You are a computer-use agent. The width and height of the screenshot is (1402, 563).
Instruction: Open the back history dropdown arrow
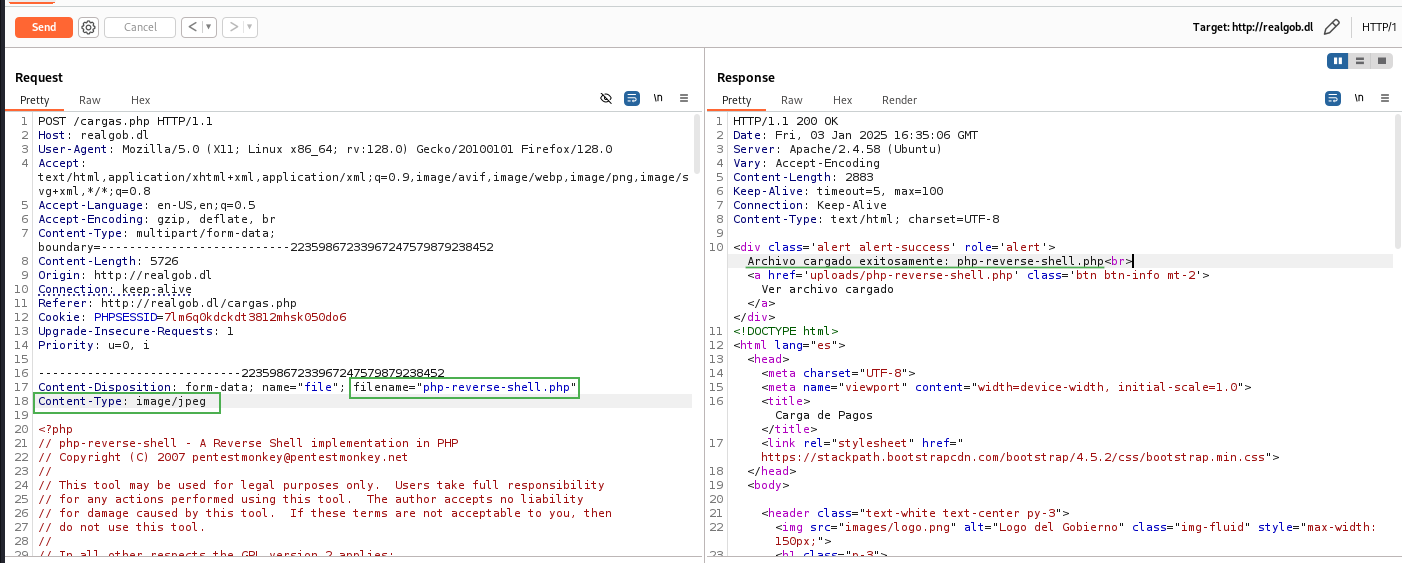point(210,27)
